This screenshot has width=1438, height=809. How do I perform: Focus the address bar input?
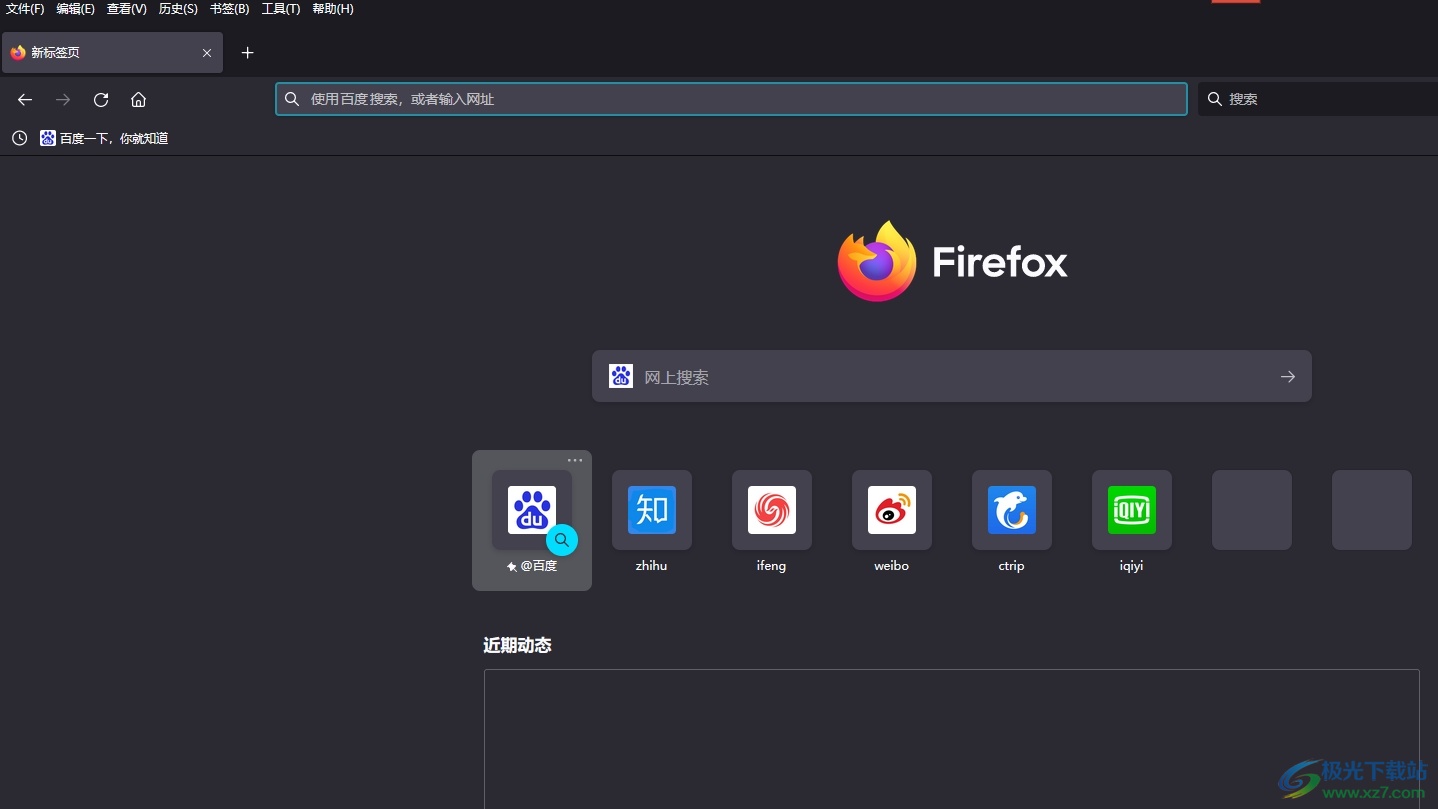click(x=731, y=99)
